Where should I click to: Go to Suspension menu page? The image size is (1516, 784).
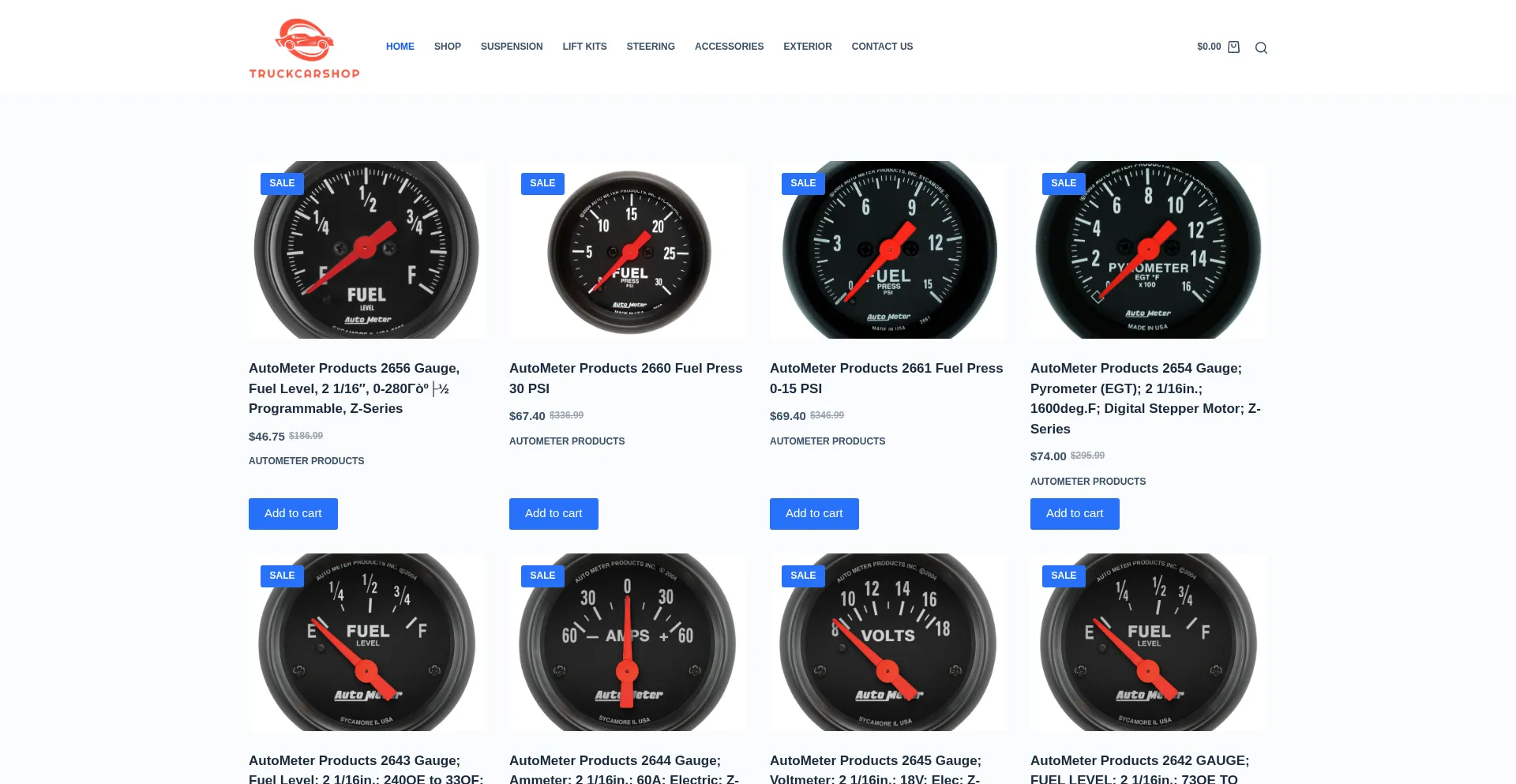pos(511,47)
